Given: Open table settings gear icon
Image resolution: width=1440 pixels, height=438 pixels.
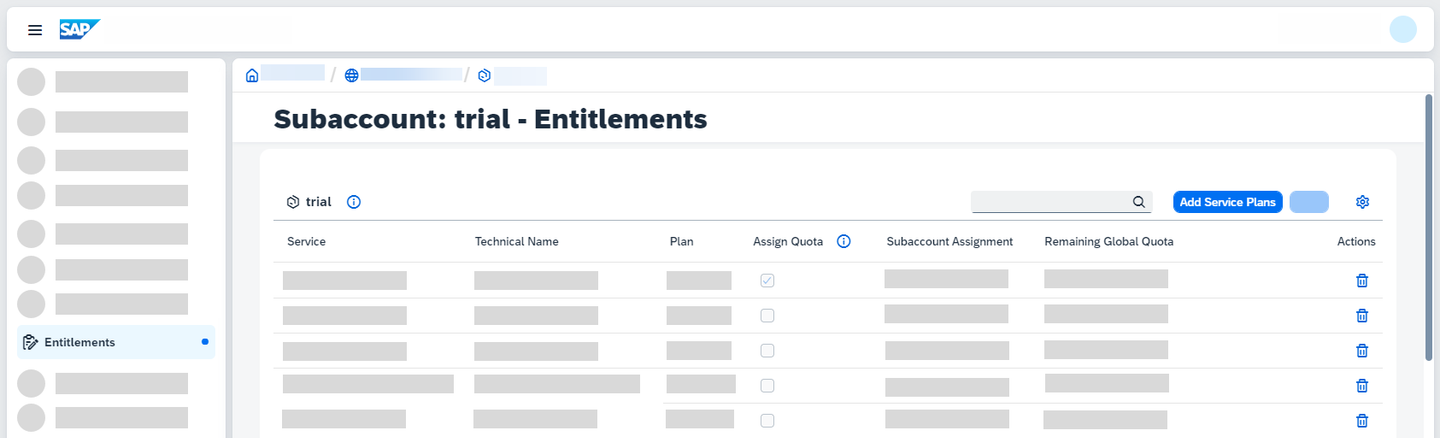Looking at the screenshot, I should point(1362,202).
